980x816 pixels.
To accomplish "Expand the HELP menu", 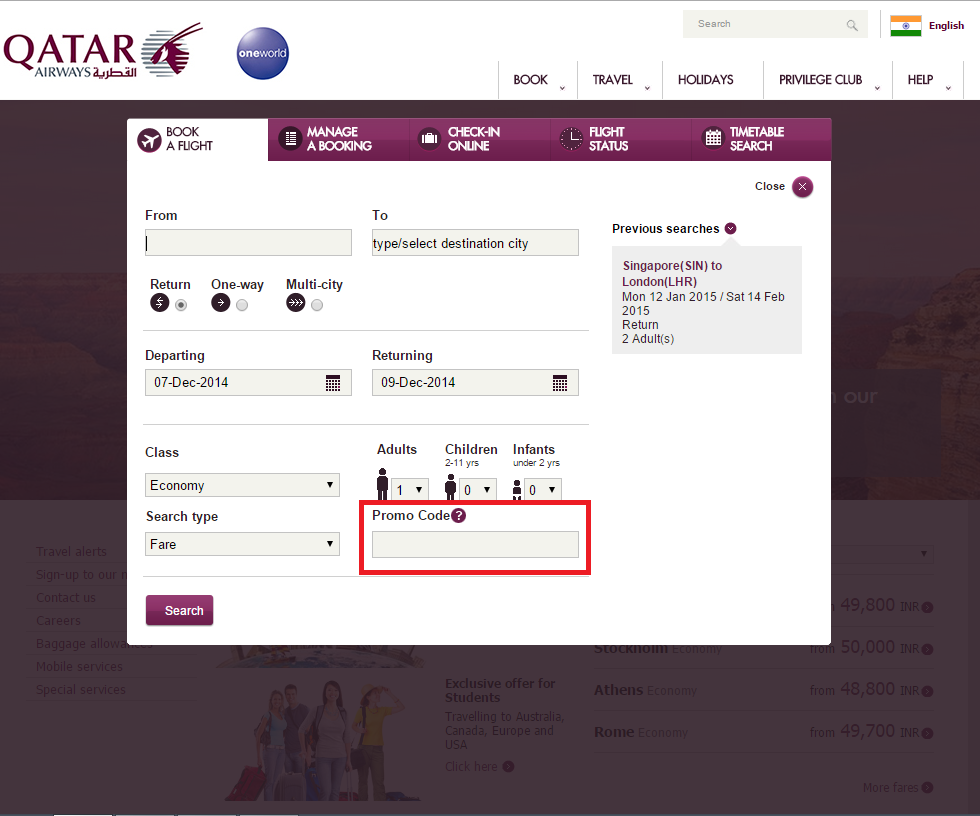I will pyautogui.click(x=928, y=80).
